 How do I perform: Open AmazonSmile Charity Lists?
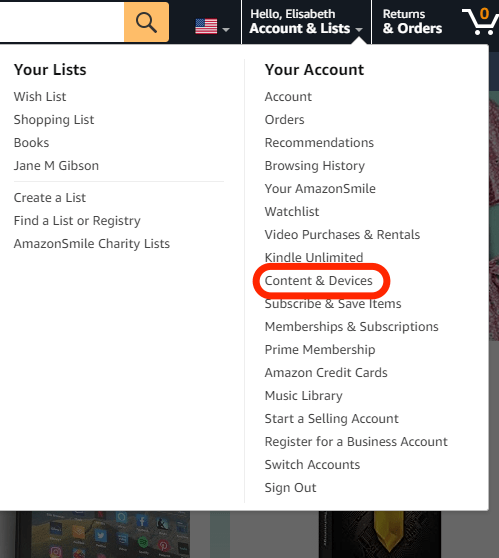(x=92, y=244)
